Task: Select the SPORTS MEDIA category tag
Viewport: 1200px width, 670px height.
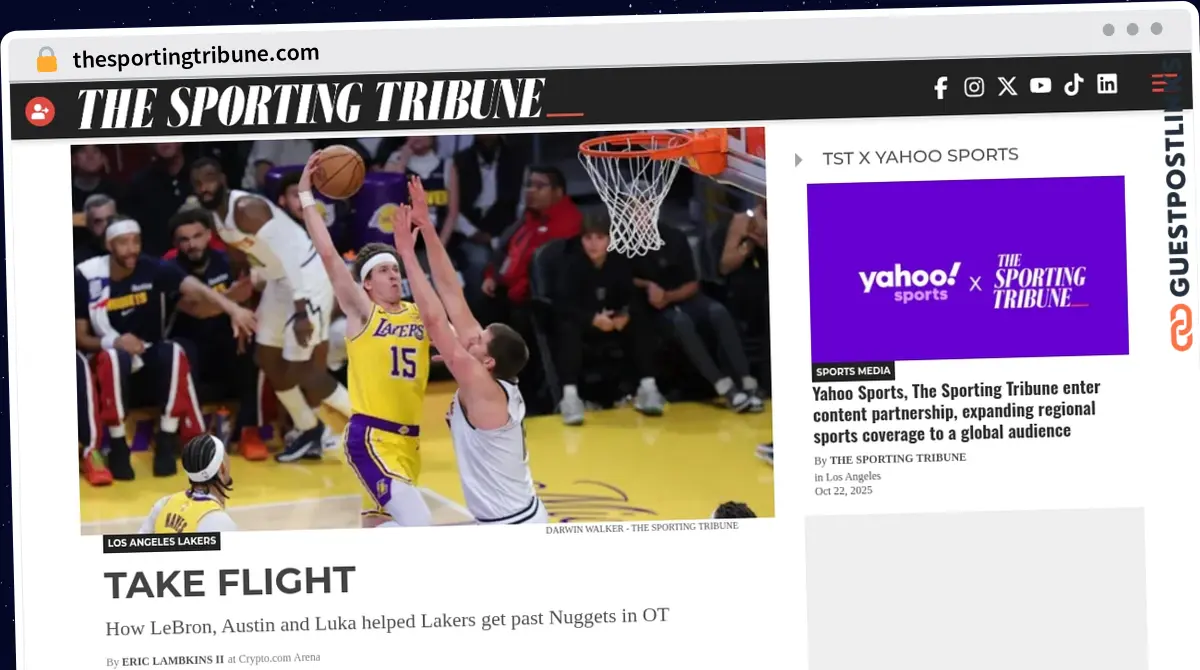Action: (x=853, y=370)
